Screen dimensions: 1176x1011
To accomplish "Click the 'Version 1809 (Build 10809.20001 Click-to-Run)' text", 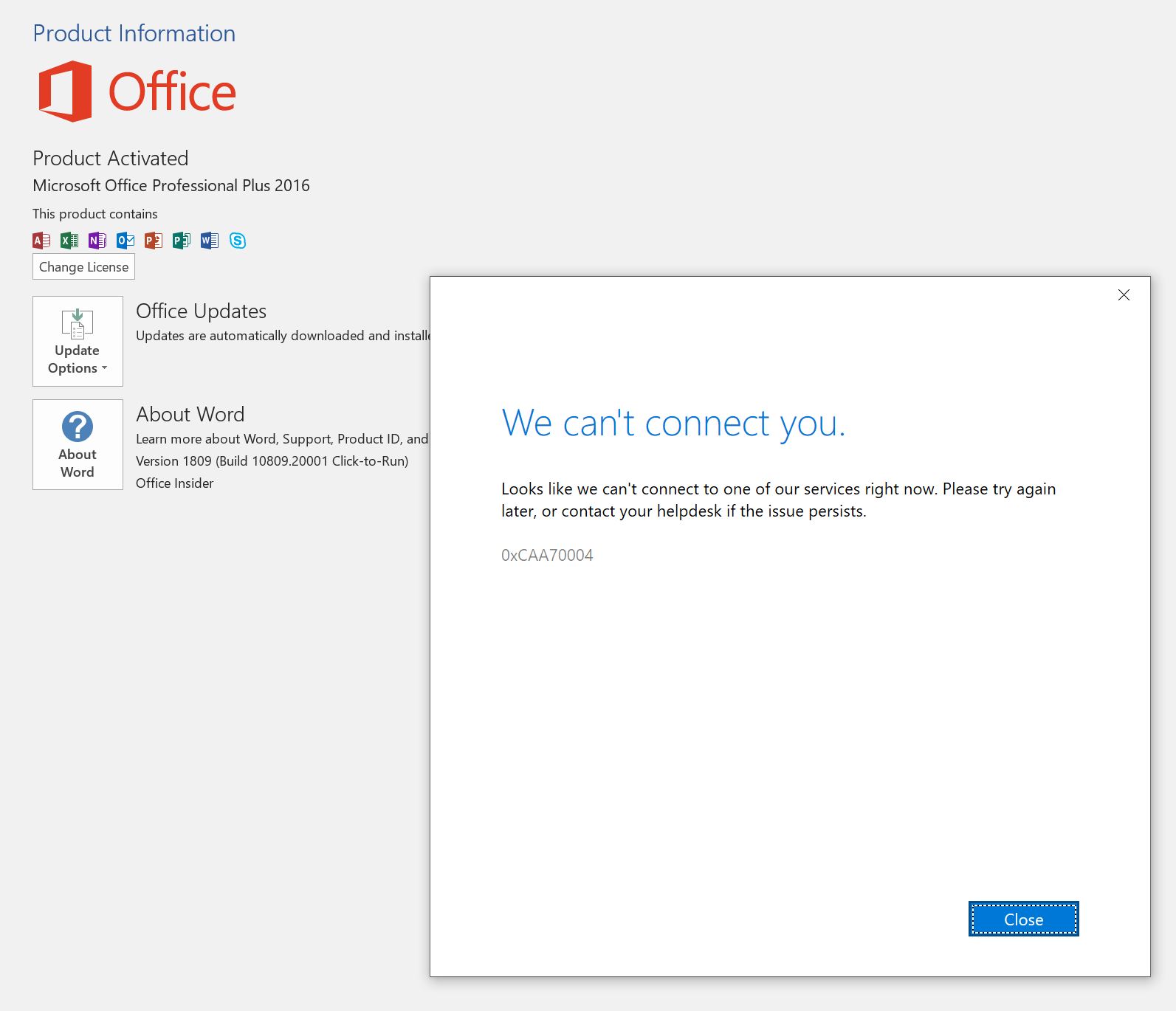I will (272, 460).
